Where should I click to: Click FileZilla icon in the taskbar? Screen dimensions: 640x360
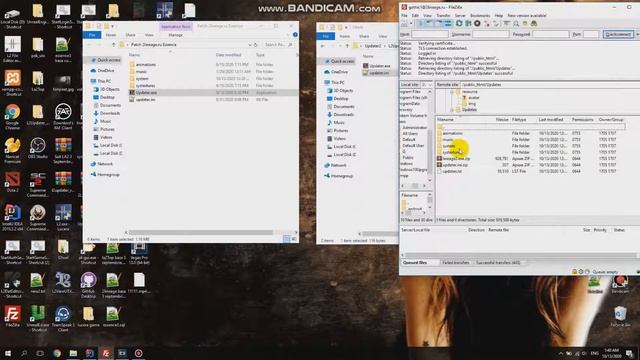point(106,353)
